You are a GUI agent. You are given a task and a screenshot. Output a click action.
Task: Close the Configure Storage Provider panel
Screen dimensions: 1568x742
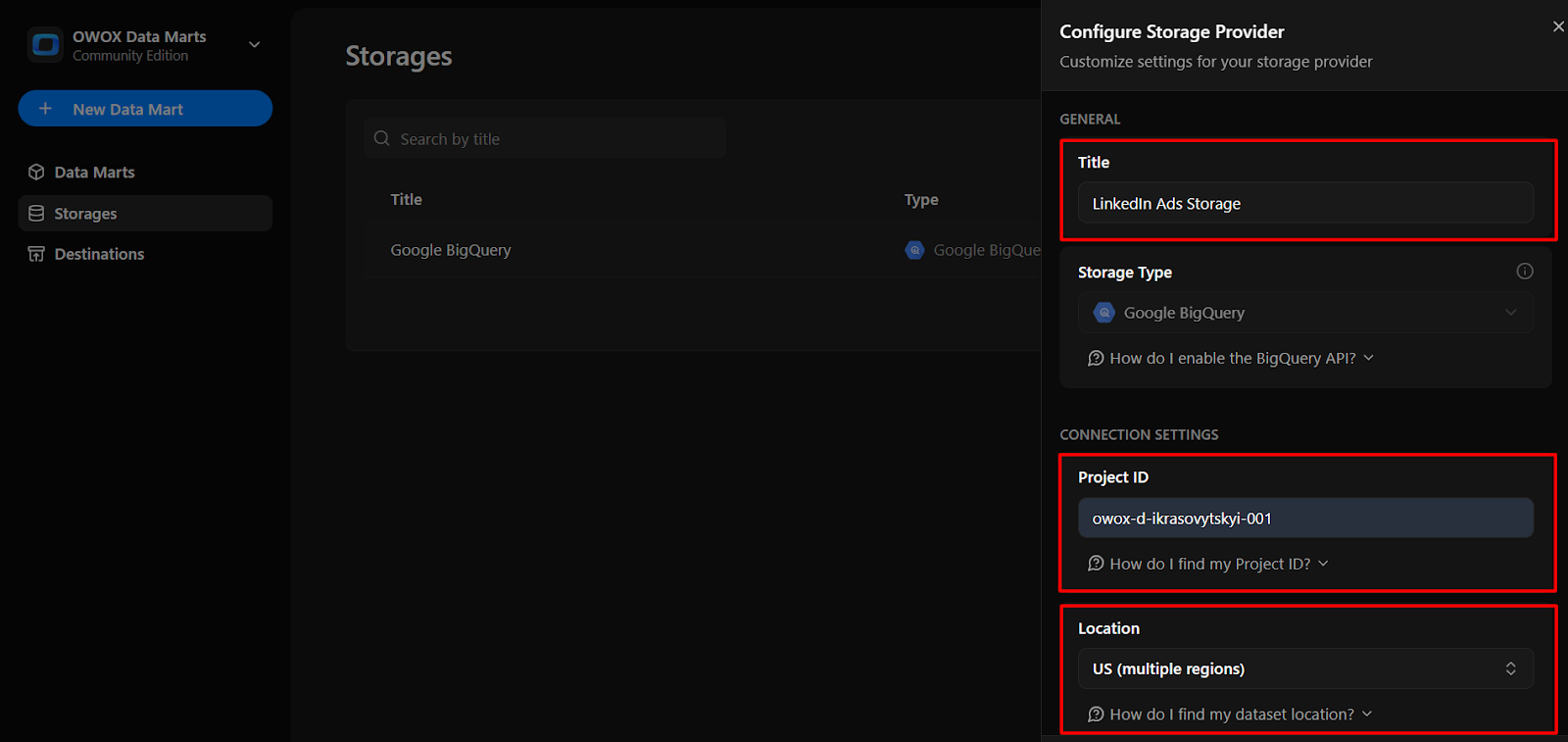click(1558, 26)
